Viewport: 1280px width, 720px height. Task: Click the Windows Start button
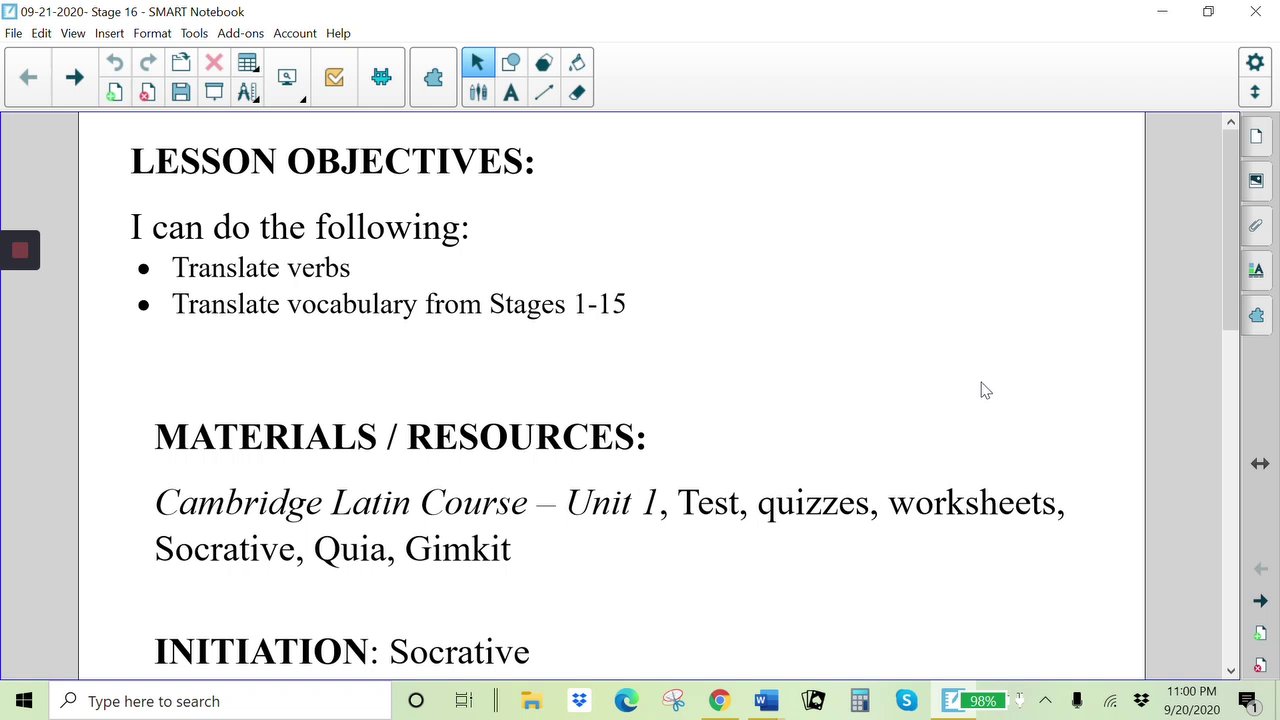(24, 701)
